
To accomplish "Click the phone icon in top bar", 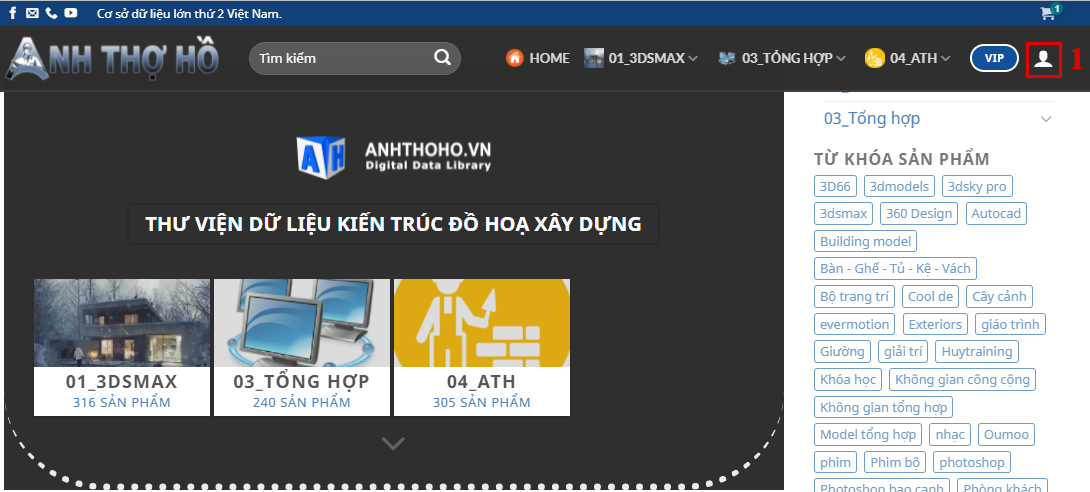I will point(51,13).
